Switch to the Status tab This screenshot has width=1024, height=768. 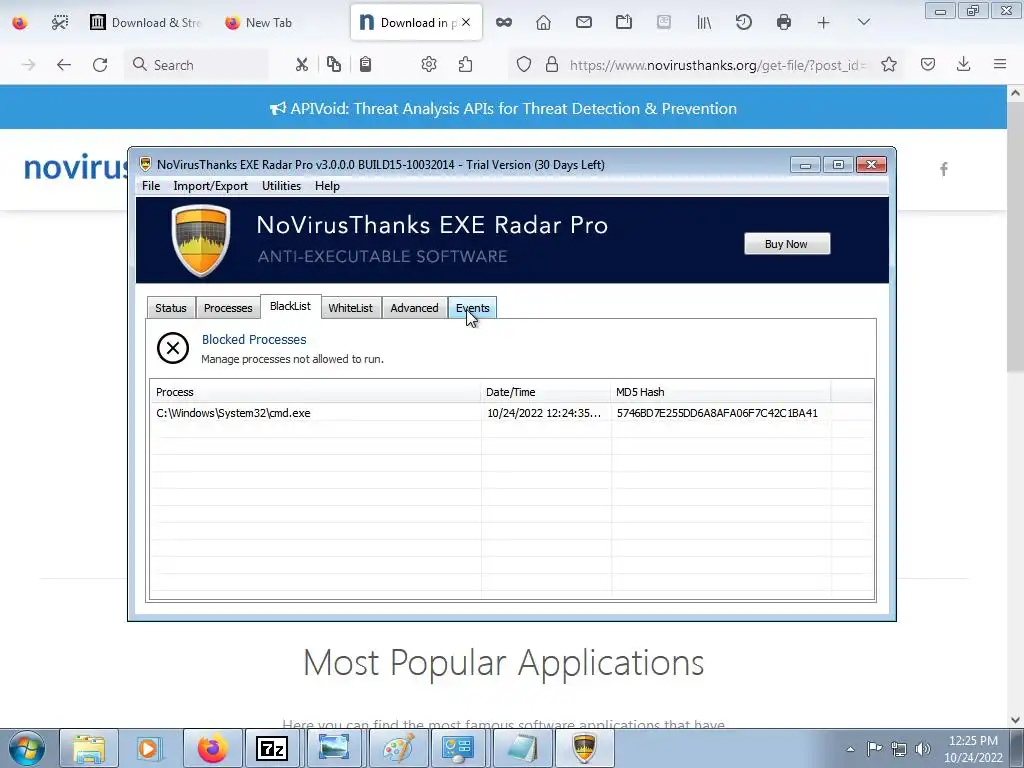pyautogui.click(x=170, y=308)
